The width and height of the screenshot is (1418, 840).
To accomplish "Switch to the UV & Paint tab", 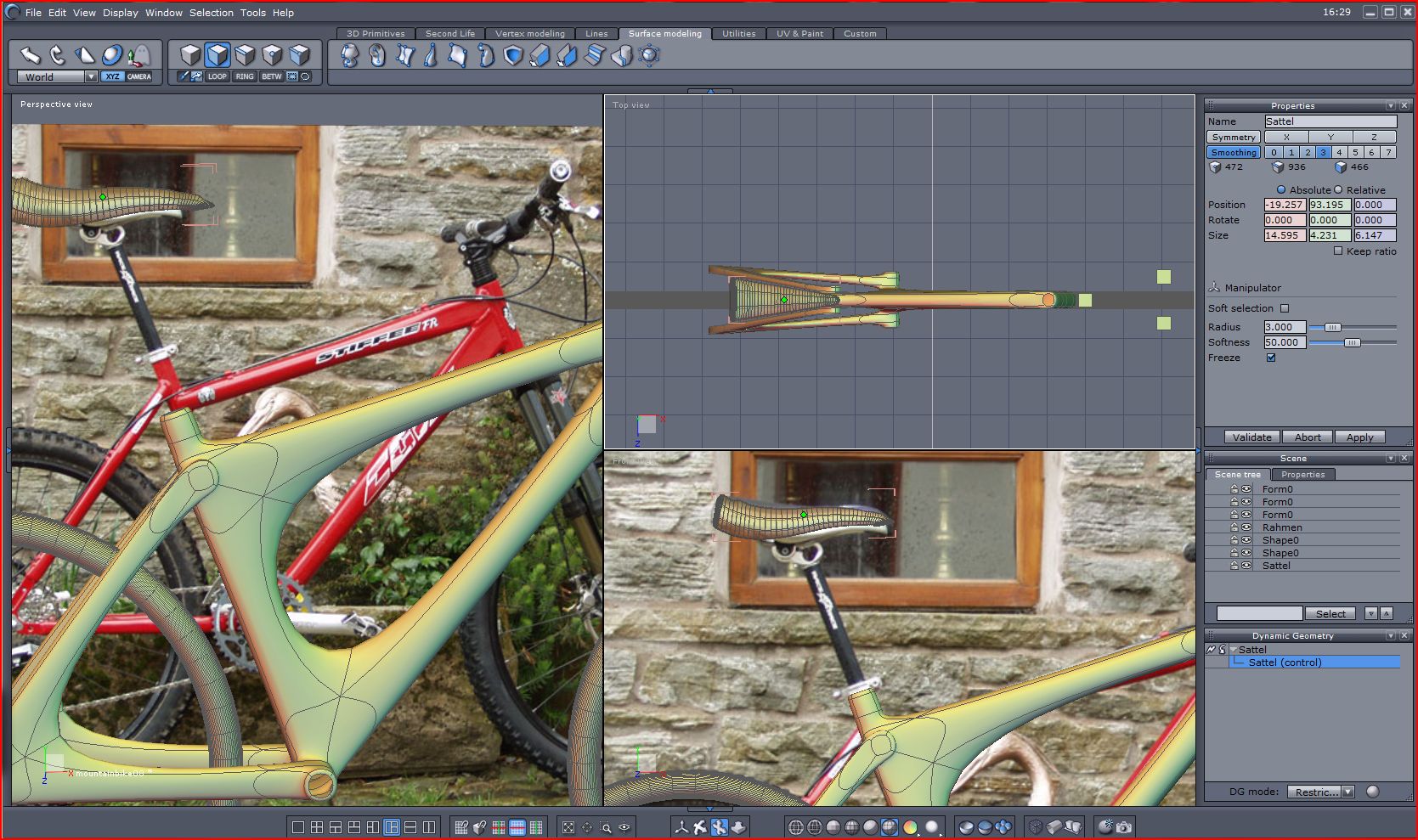I will [x=799, y=34].
